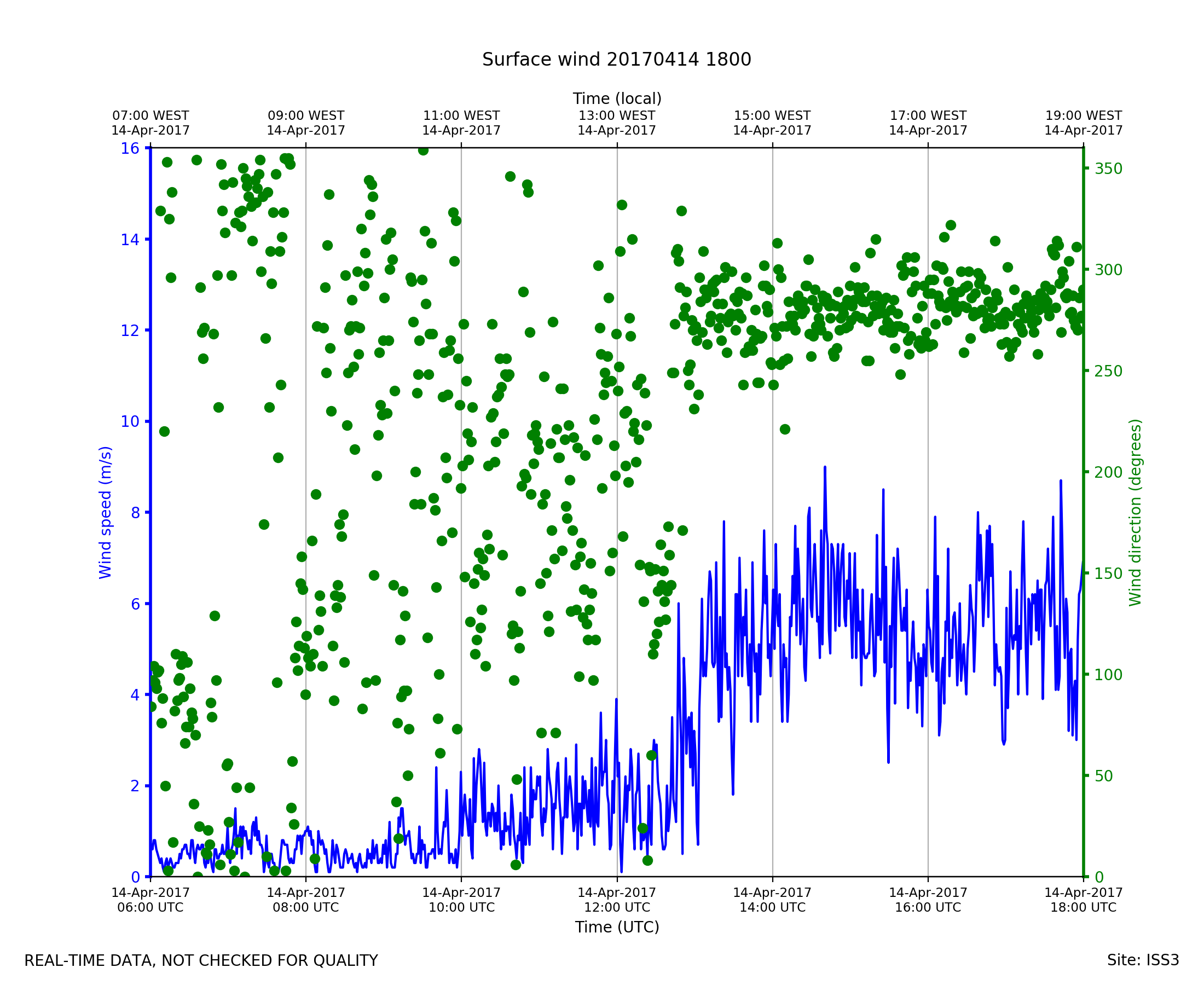Click the 'REAL-TIME DATA, NOT CHECKED FOR QUALITY' note
The image size is (1204, 985).
[x=201, y=961]
